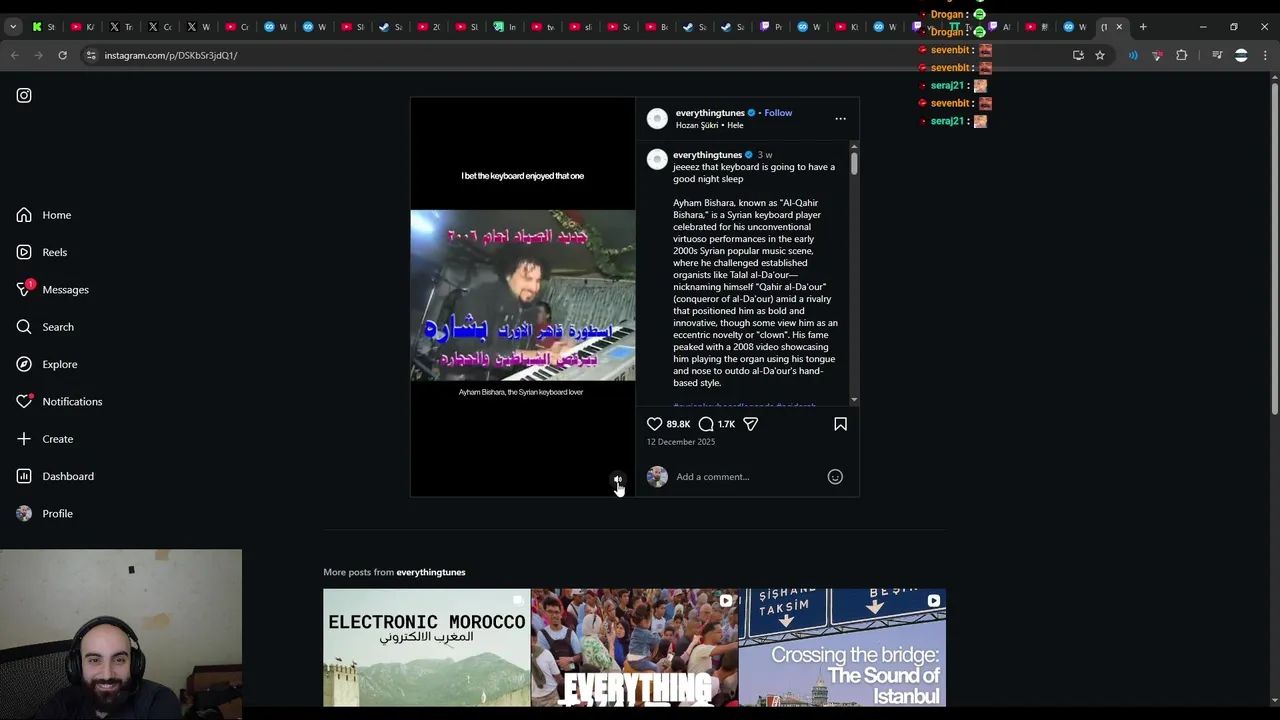Viewport: 1280px width, 720px height.
Task: Click the keyboard player video
Action: click(x=522, y=295)
